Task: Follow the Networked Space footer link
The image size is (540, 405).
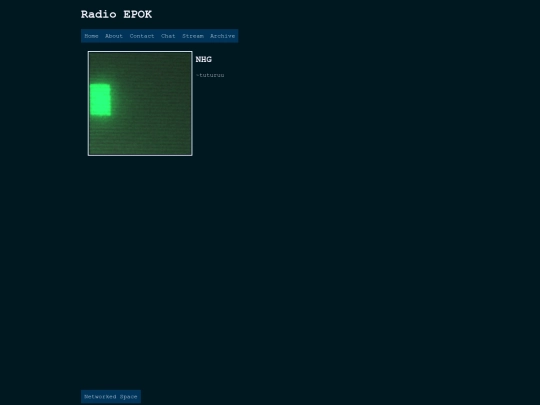Action: click(111, 397)
